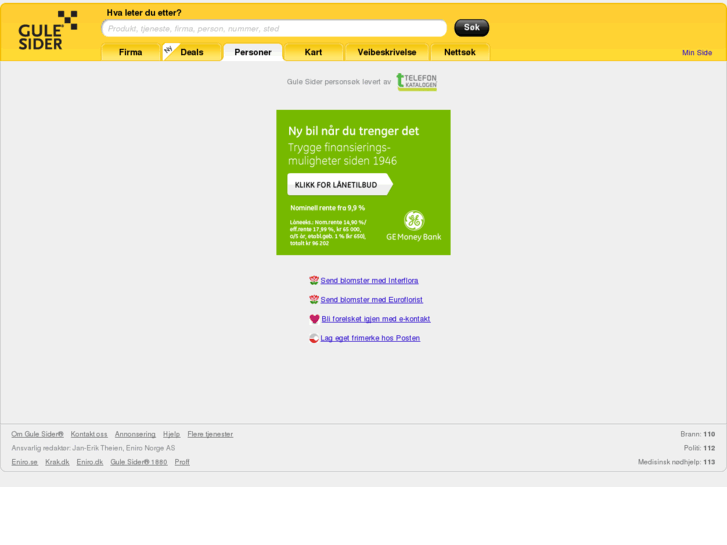Click the 'Ny bil når du trenger det' ad heading

point(353,131)
